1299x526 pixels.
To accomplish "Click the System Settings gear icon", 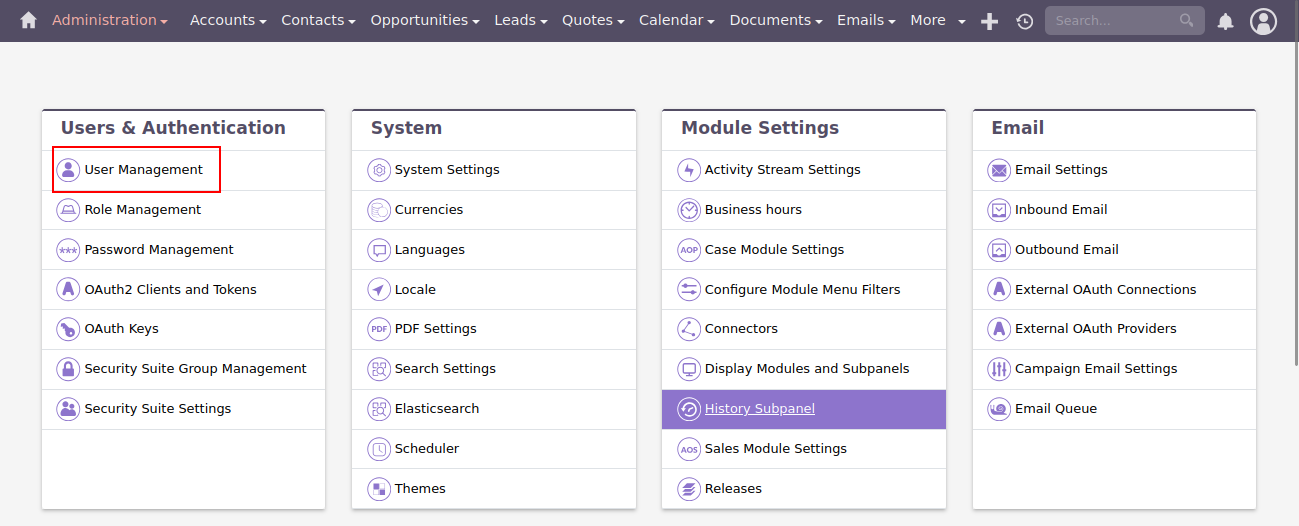I will click(379, 170).
